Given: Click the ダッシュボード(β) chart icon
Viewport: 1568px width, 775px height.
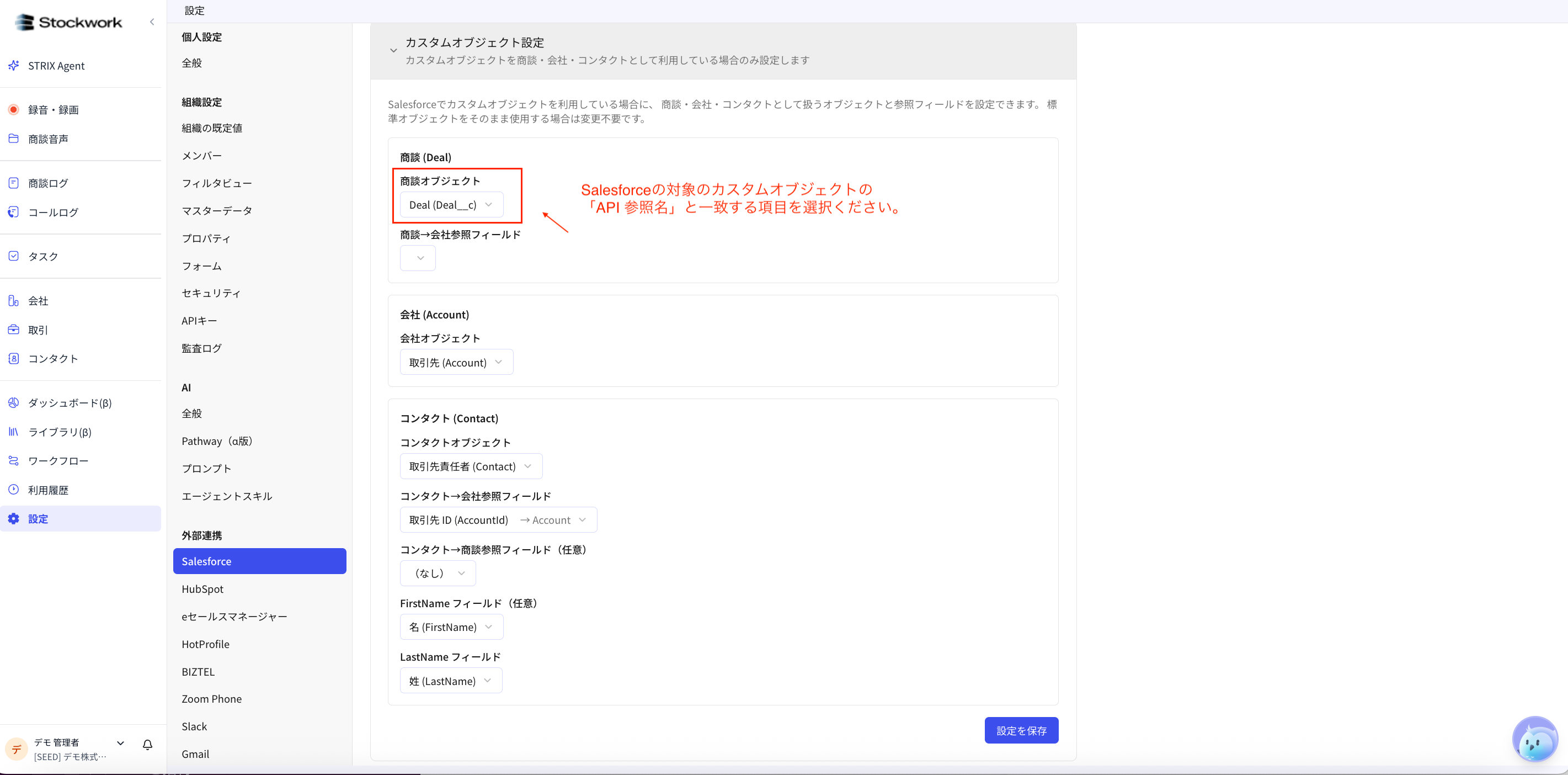Looking at the screenshot, I should tap(13, 402).
